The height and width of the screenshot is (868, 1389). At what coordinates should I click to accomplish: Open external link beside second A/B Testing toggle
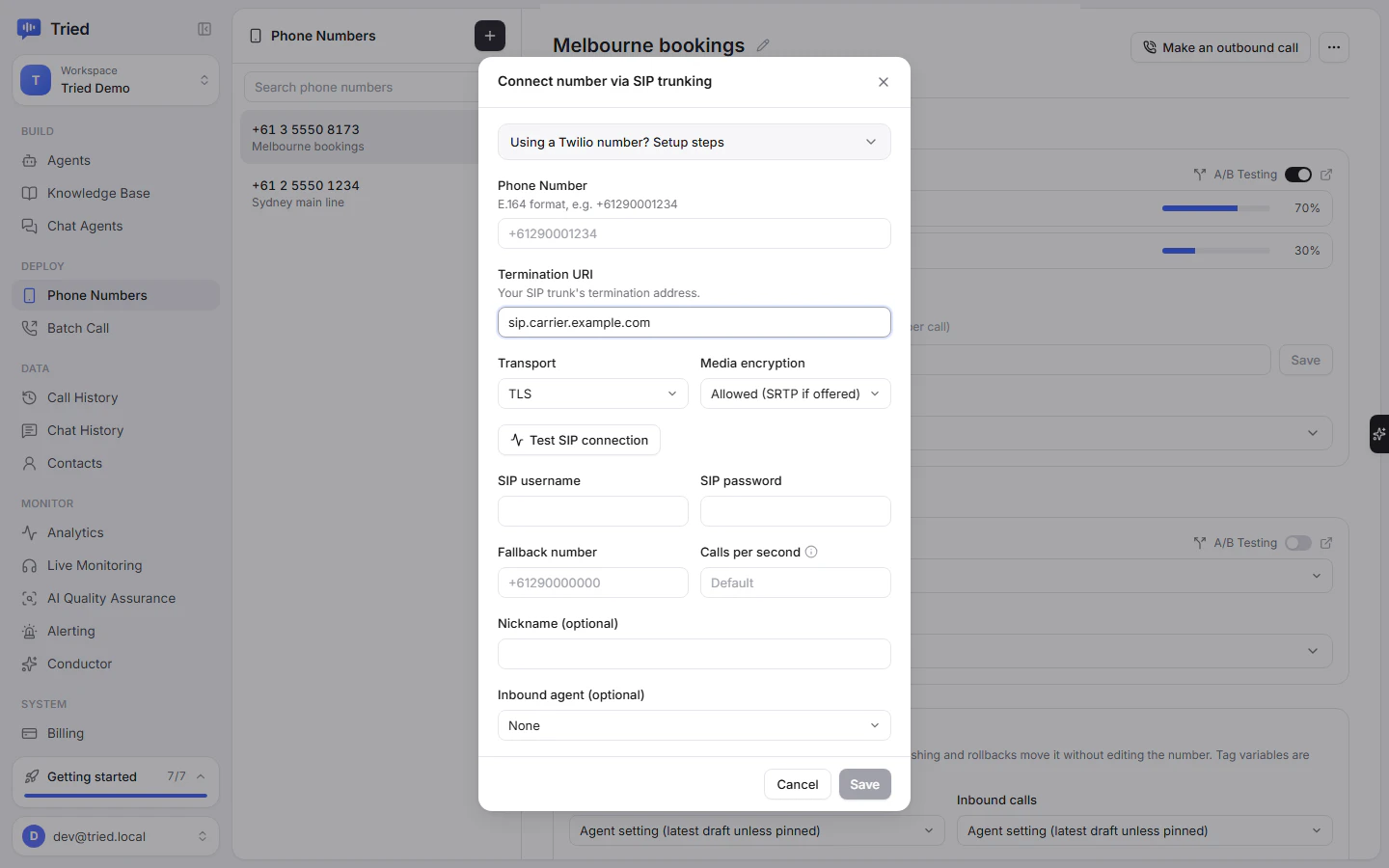tap(1326, 543)
